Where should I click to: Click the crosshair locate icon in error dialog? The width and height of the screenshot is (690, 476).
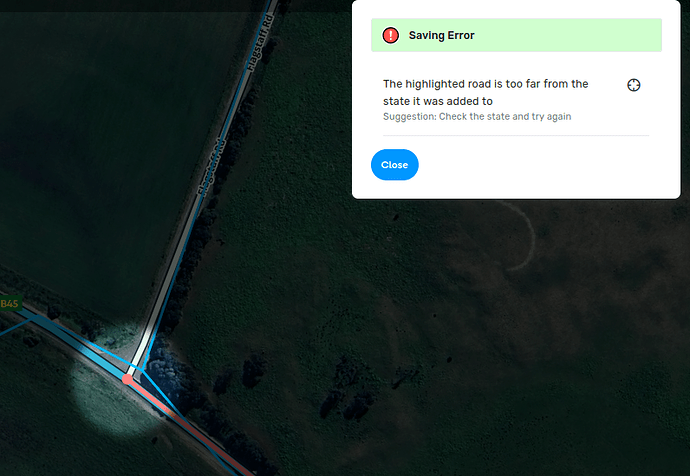[x=633, y=85]
